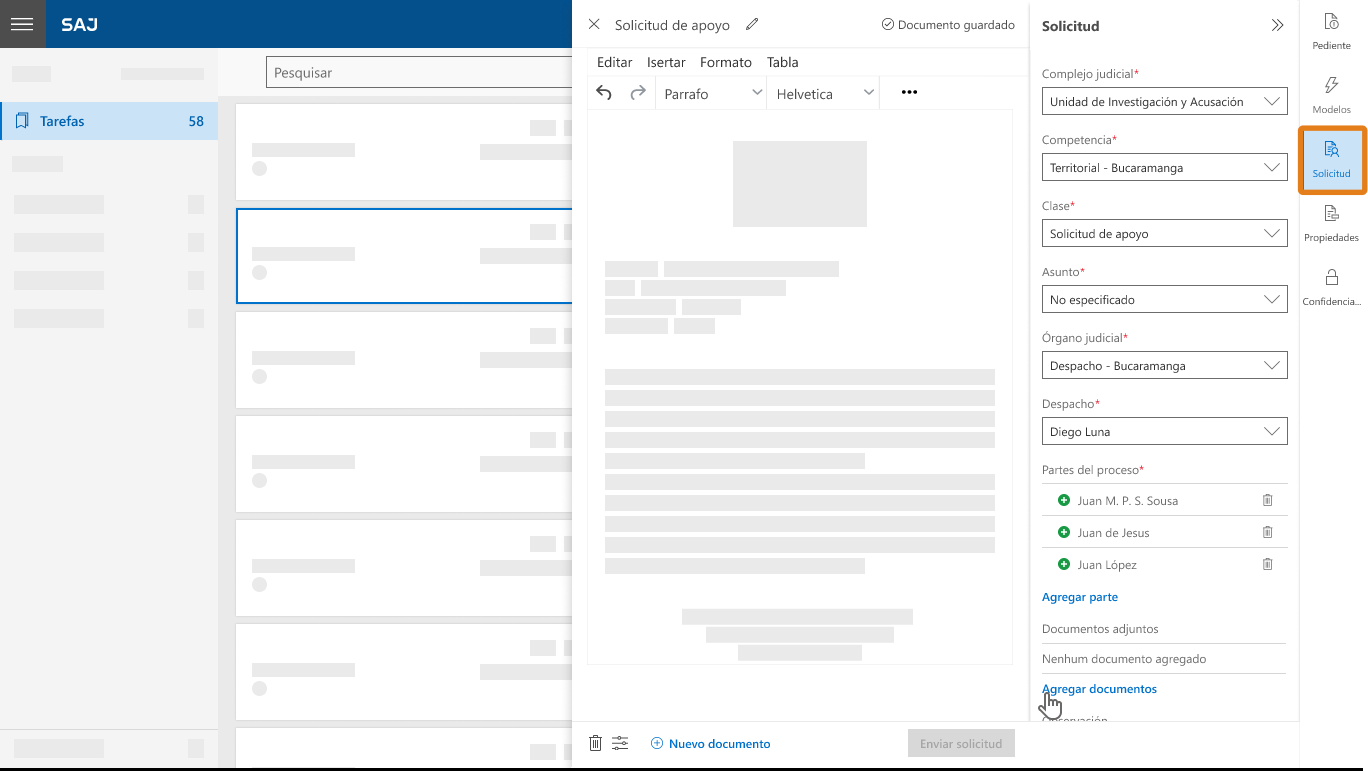
Task: Open the Formato menu
Action: (725, 62)
